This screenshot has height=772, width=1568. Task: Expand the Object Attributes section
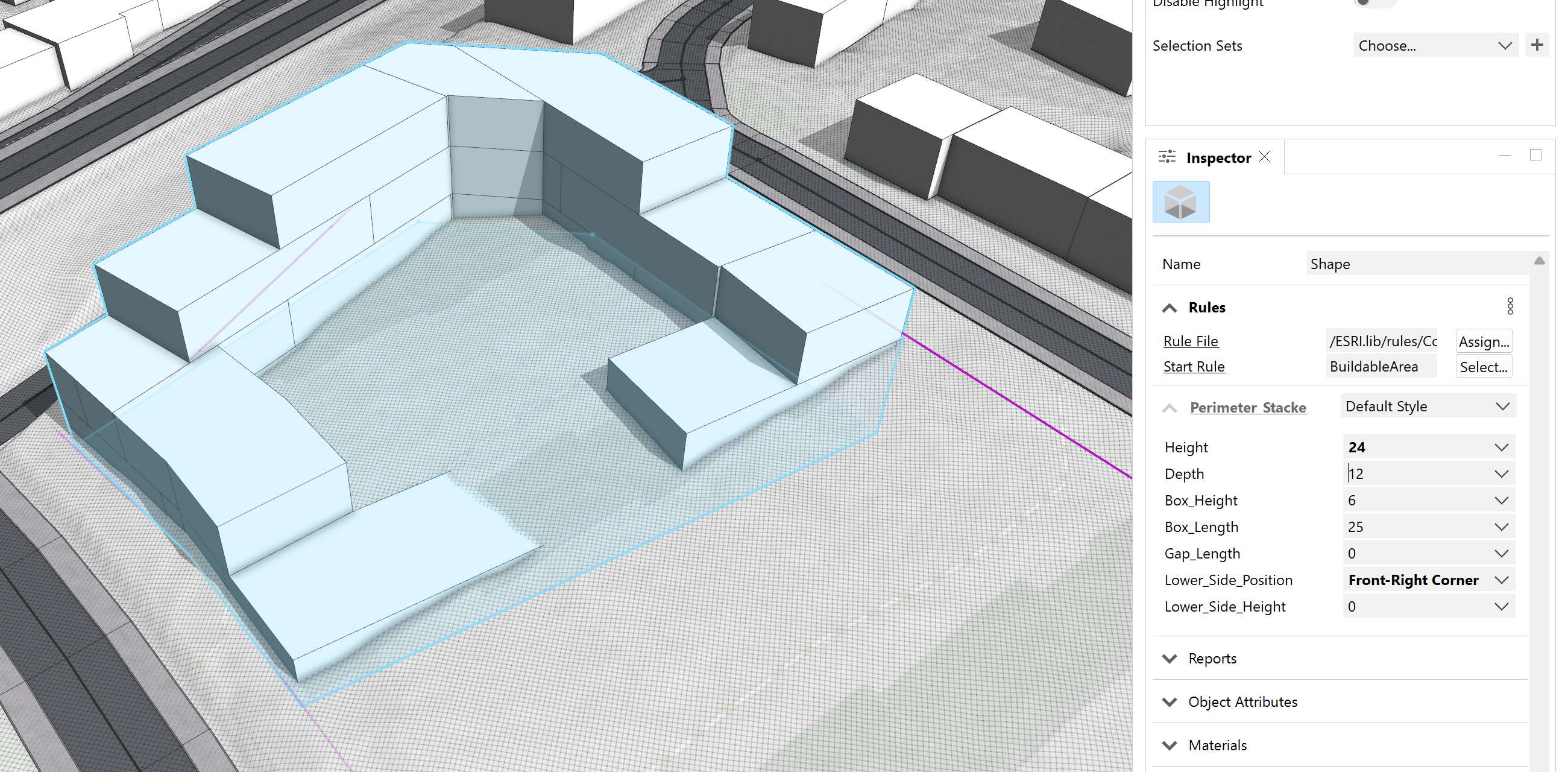click(1170, 701)
